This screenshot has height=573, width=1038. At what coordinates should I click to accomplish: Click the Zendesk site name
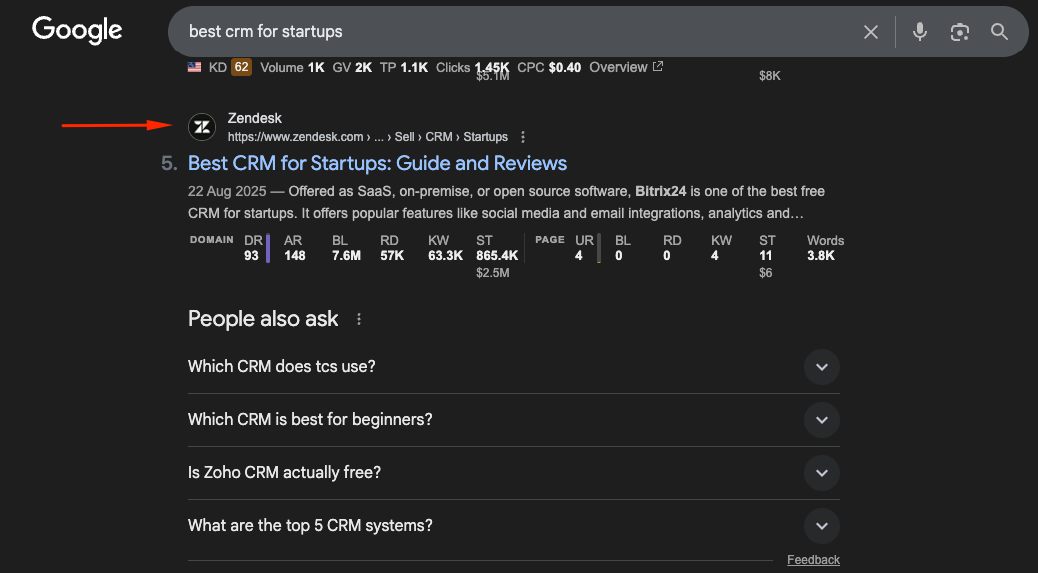[255, 119]
